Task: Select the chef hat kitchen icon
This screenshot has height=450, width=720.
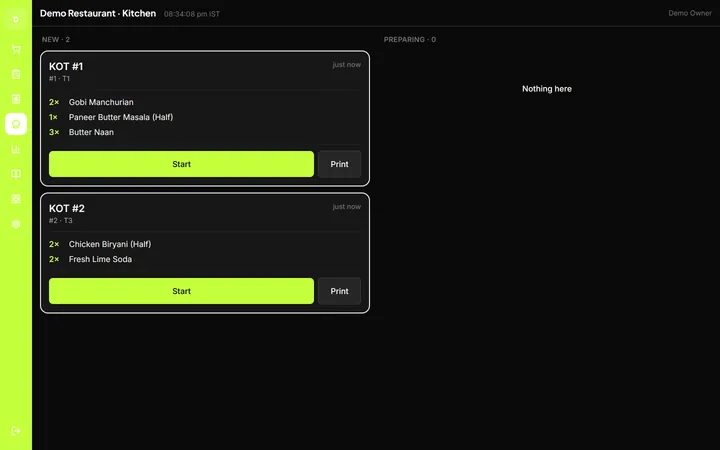Action: (x=16, y=124)
